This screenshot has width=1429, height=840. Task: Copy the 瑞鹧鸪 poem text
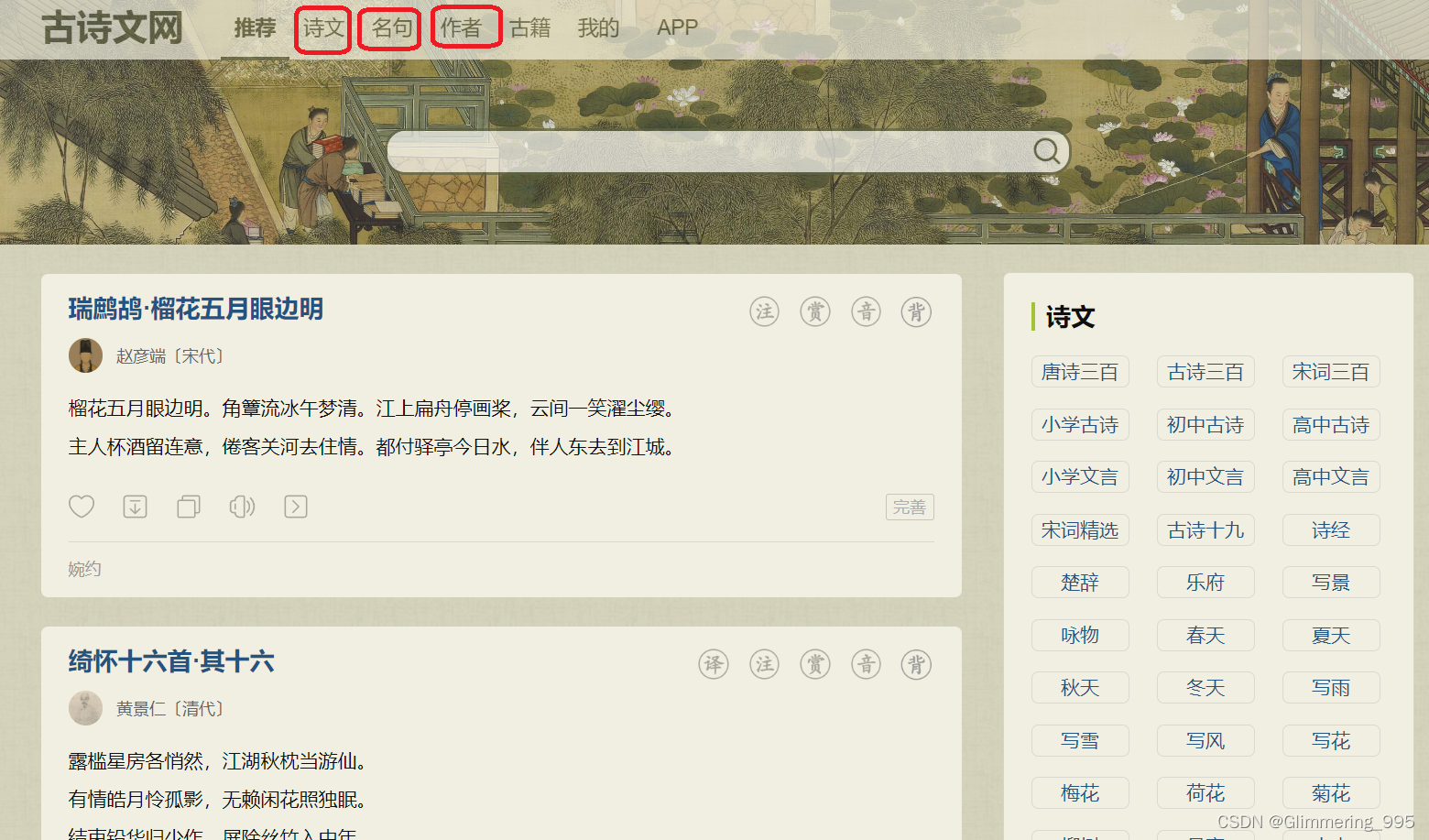tap(189, 507)
